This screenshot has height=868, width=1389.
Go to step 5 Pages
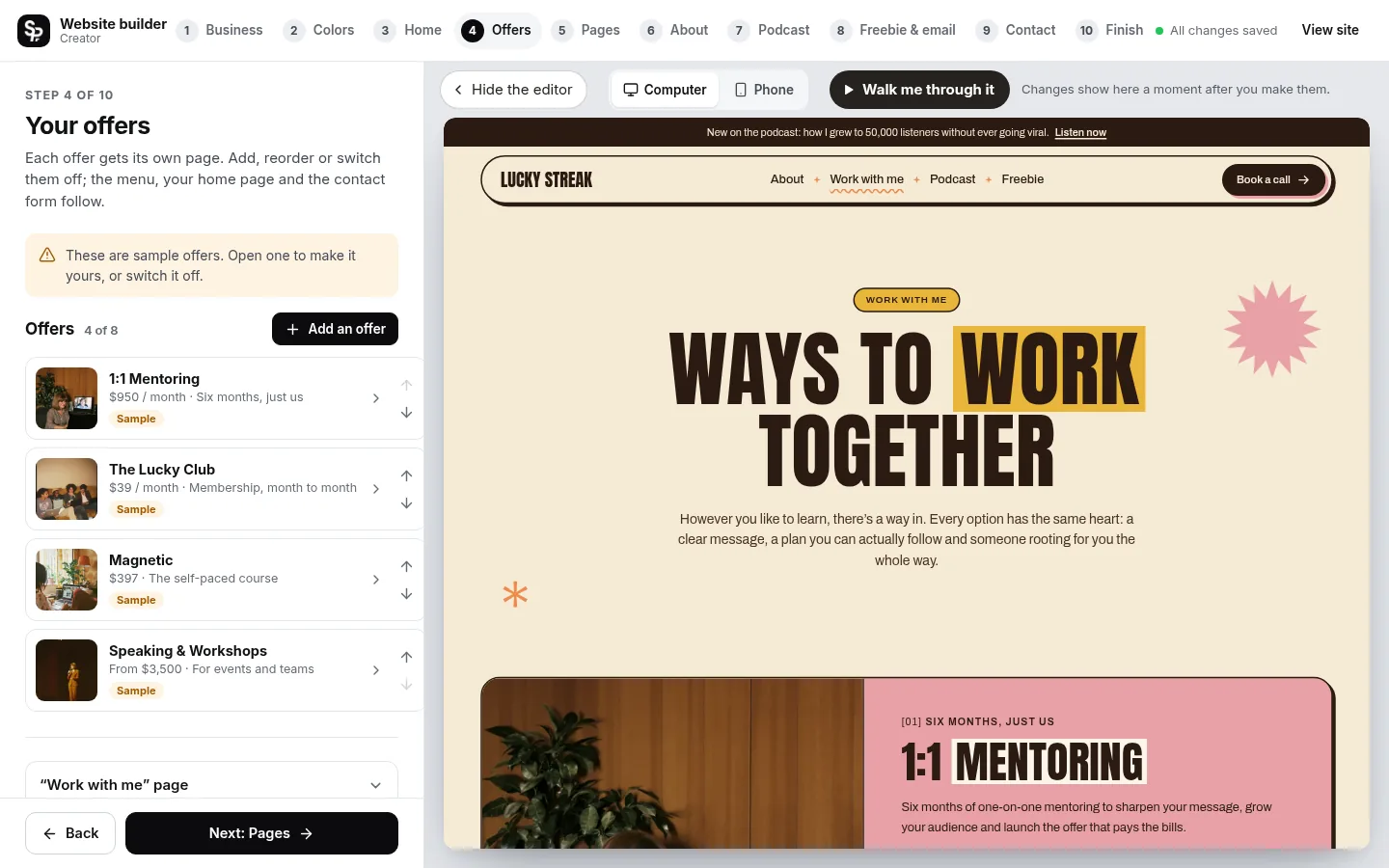(x=587, y=31)
